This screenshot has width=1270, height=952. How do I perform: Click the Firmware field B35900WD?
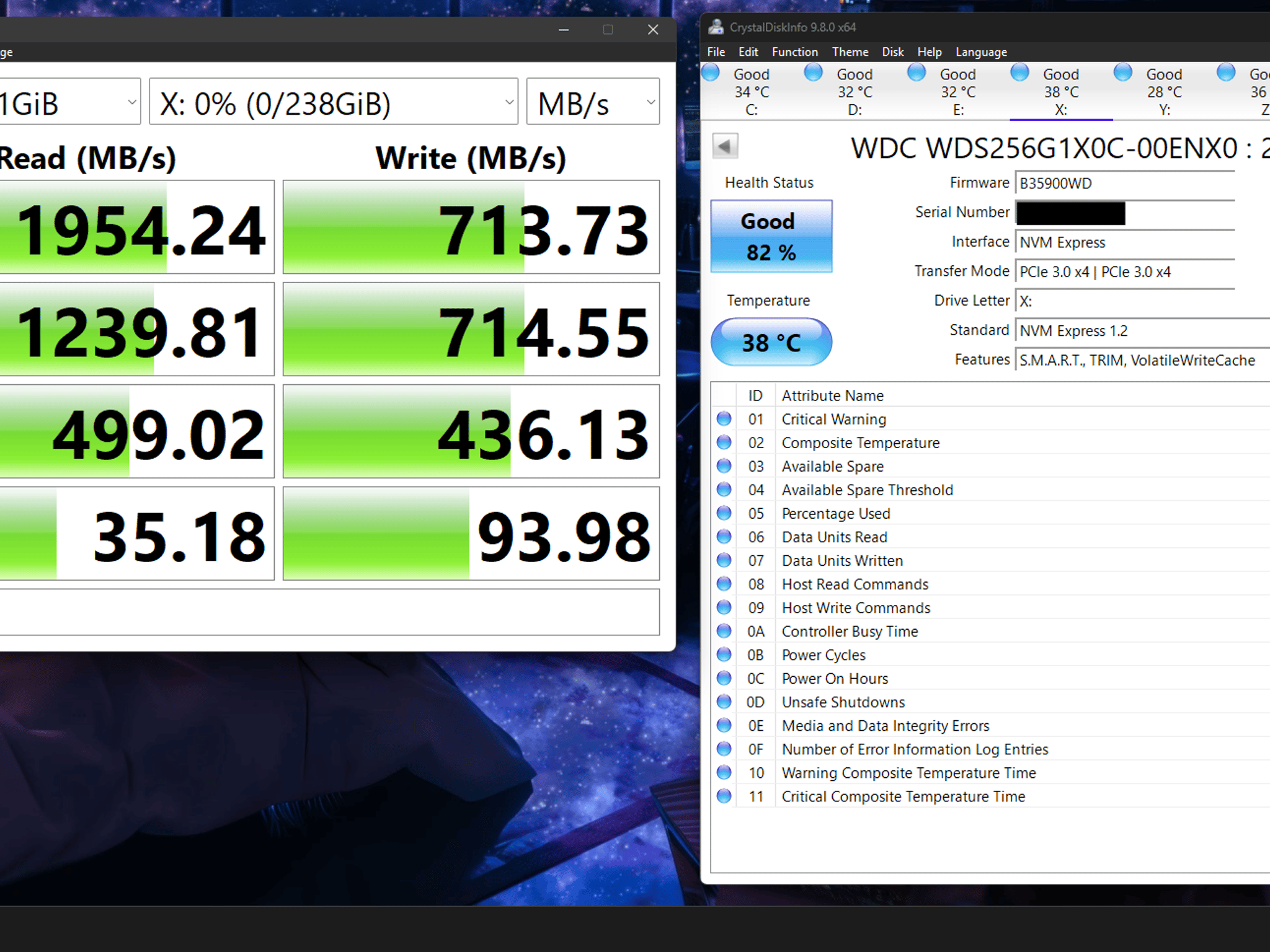click(x=1125, y=183)
